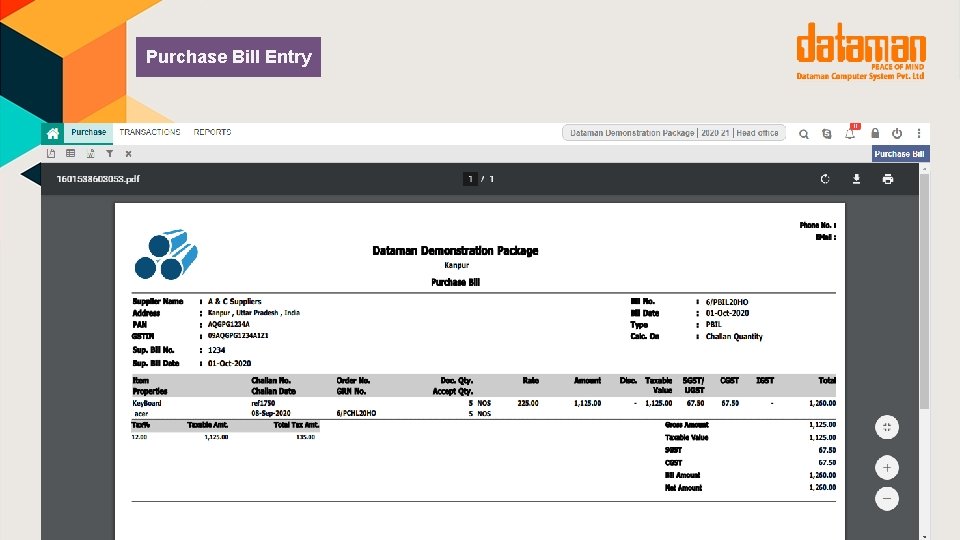Viewport: 960px width, 540px height.
Task: Open the search magnifier icon
Action: [803, 133]
